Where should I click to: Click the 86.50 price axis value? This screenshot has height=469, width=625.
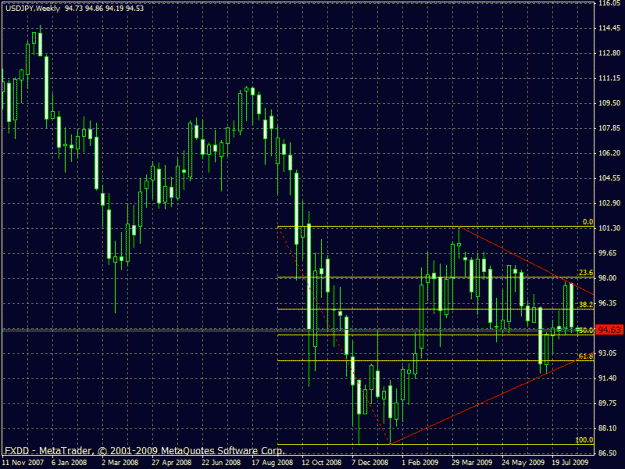[x=608, y=453]
